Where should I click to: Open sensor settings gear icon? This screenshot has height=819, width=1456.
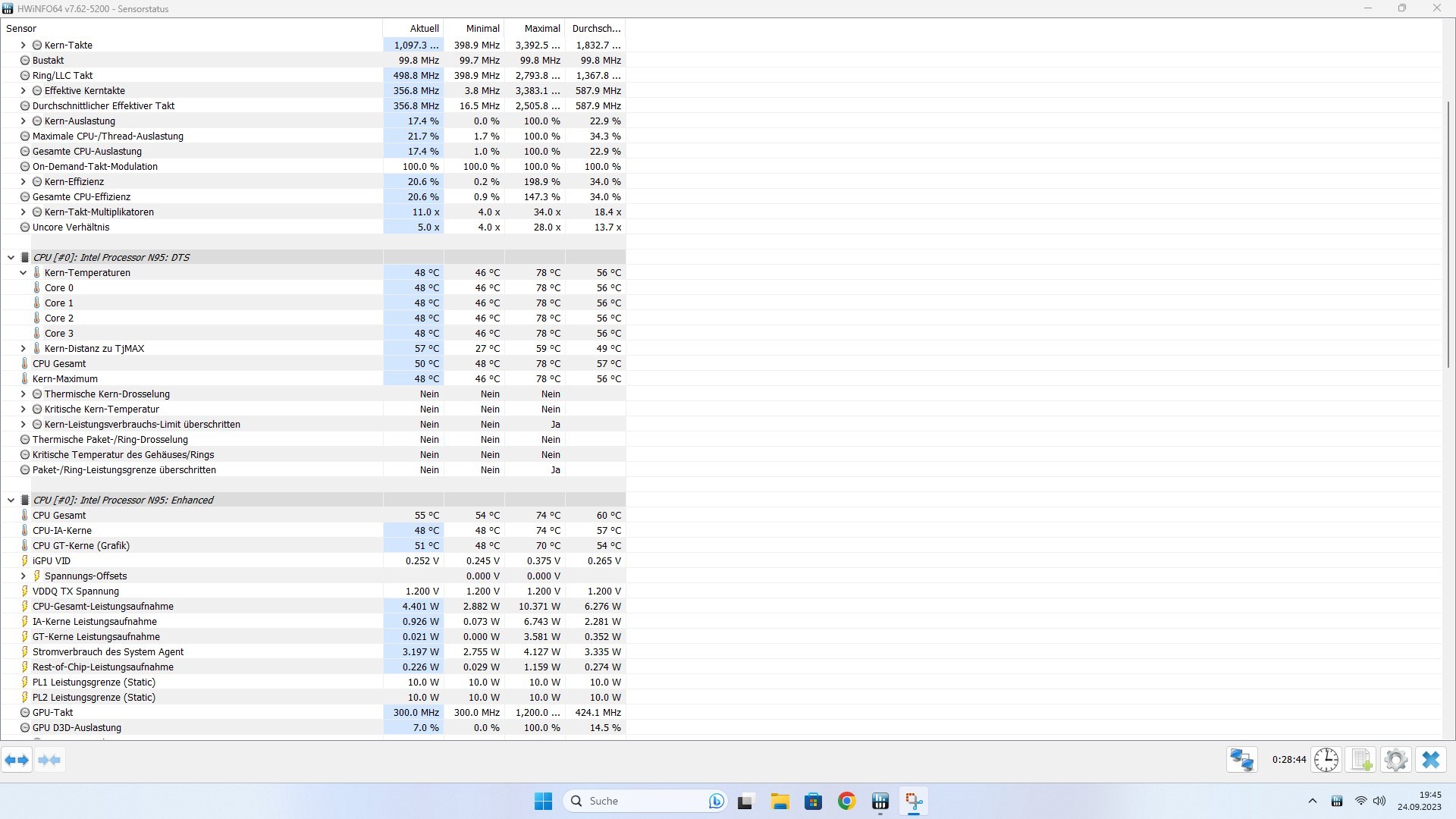tap(1395, 760)
